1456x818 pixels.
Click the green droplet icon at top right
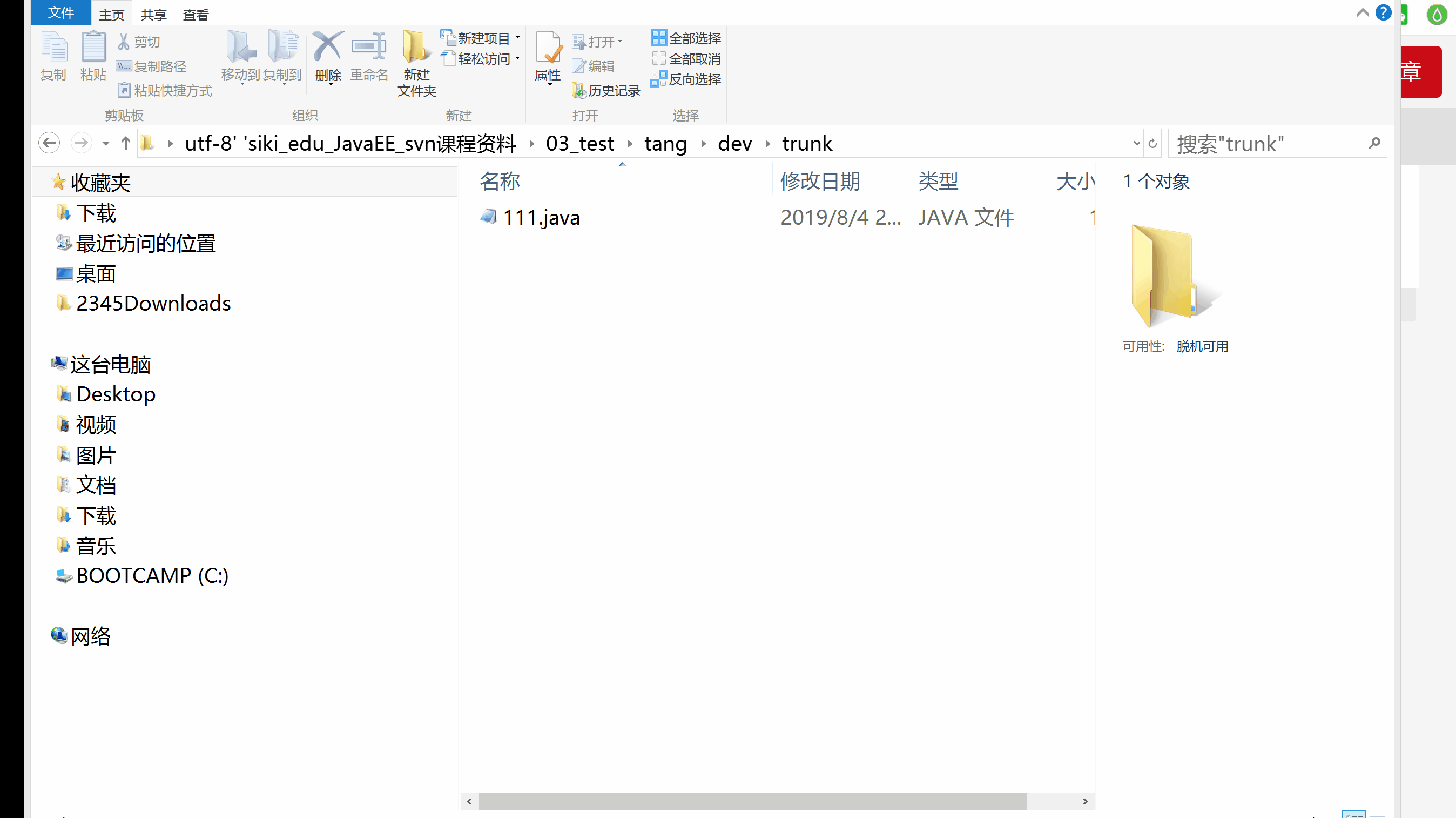pos(1437,14)
